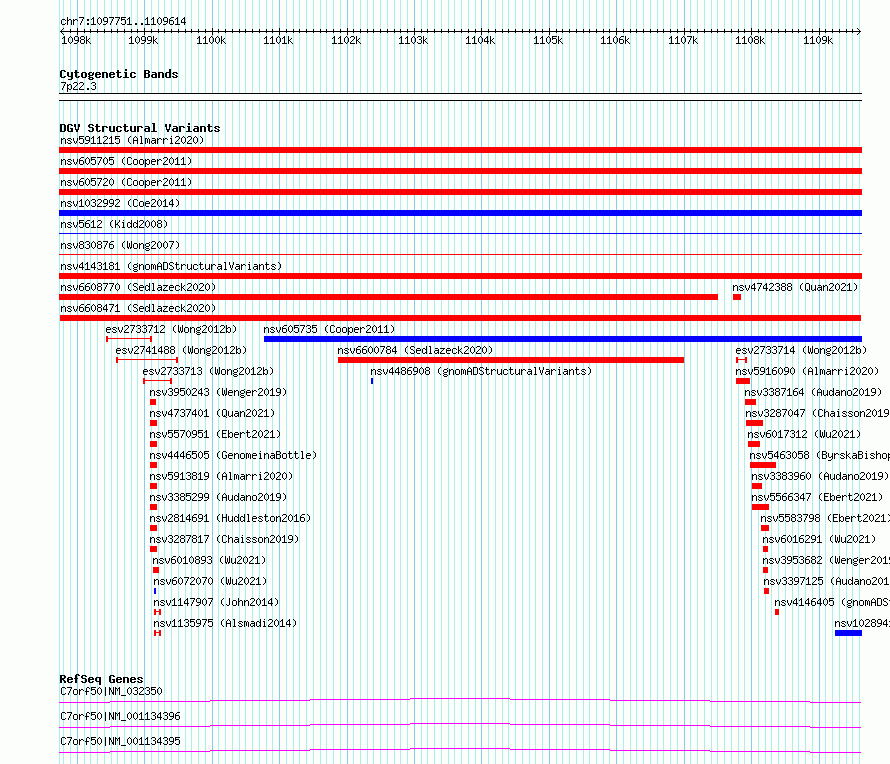The image size is (890, 764).
Task: Select the nsv605705 (Cooper2011) variant label
Action: pyautogui.click(x=126, y=161)
